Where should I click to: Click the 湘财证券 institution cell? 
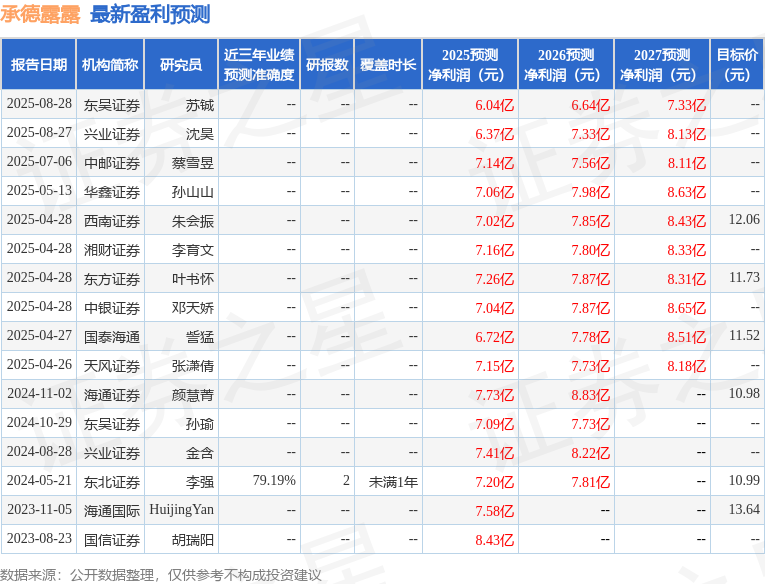pyautogui.click(x=112, y=250)
